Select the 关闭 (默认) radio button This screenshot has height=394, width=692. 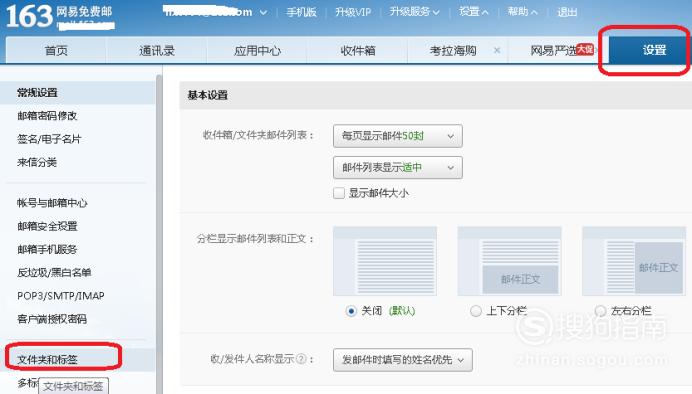point(351,311)
